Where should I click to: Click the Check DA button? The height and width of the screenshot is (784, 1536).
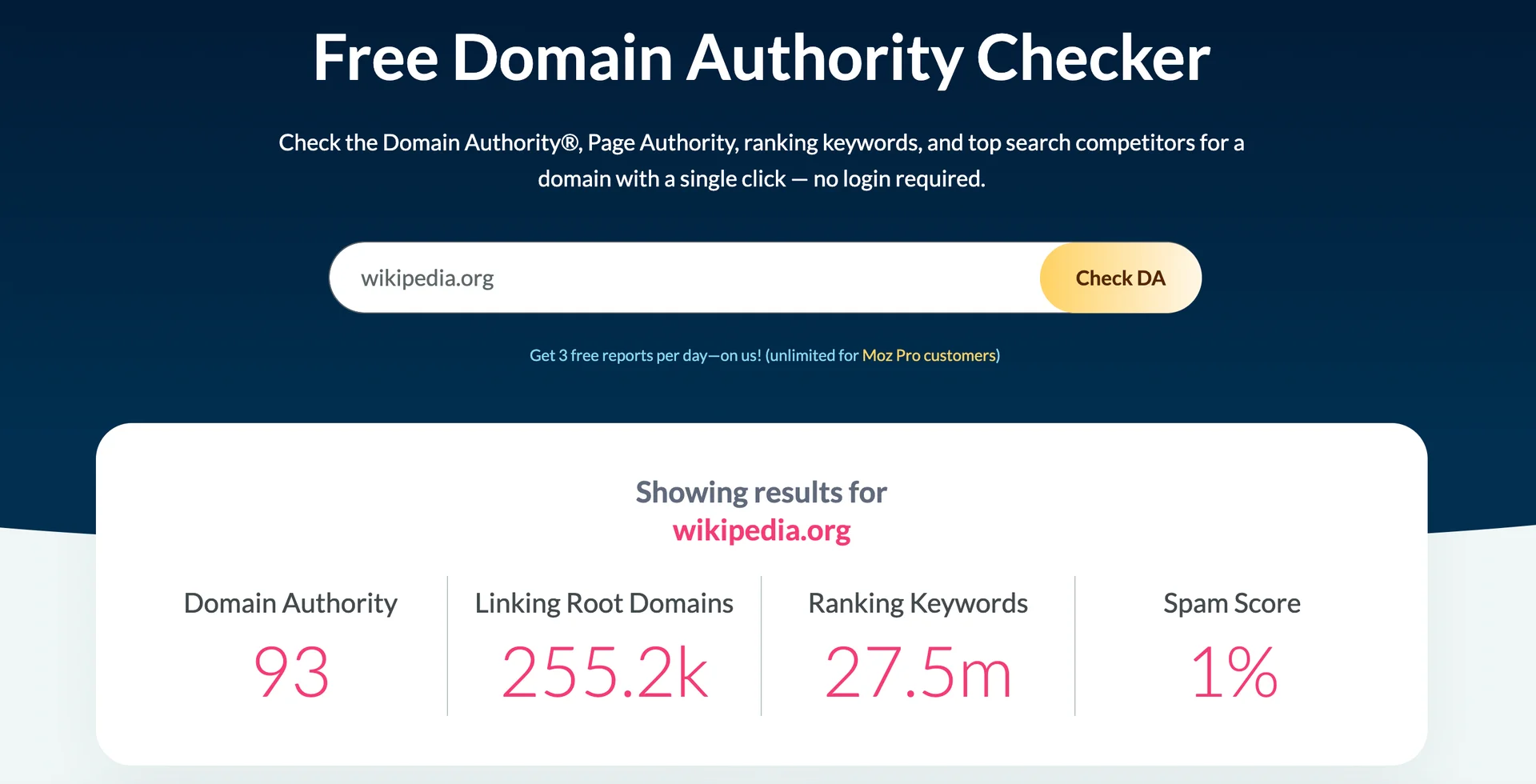1120,277
